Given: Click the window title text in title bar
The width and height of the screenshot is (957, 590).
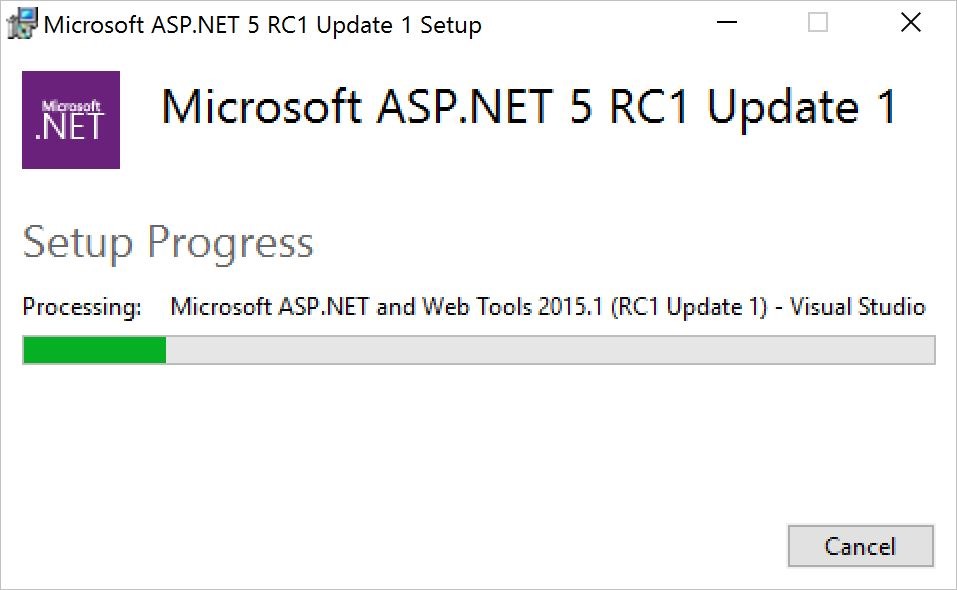Looking at the screenshot, I should (262, 25).
